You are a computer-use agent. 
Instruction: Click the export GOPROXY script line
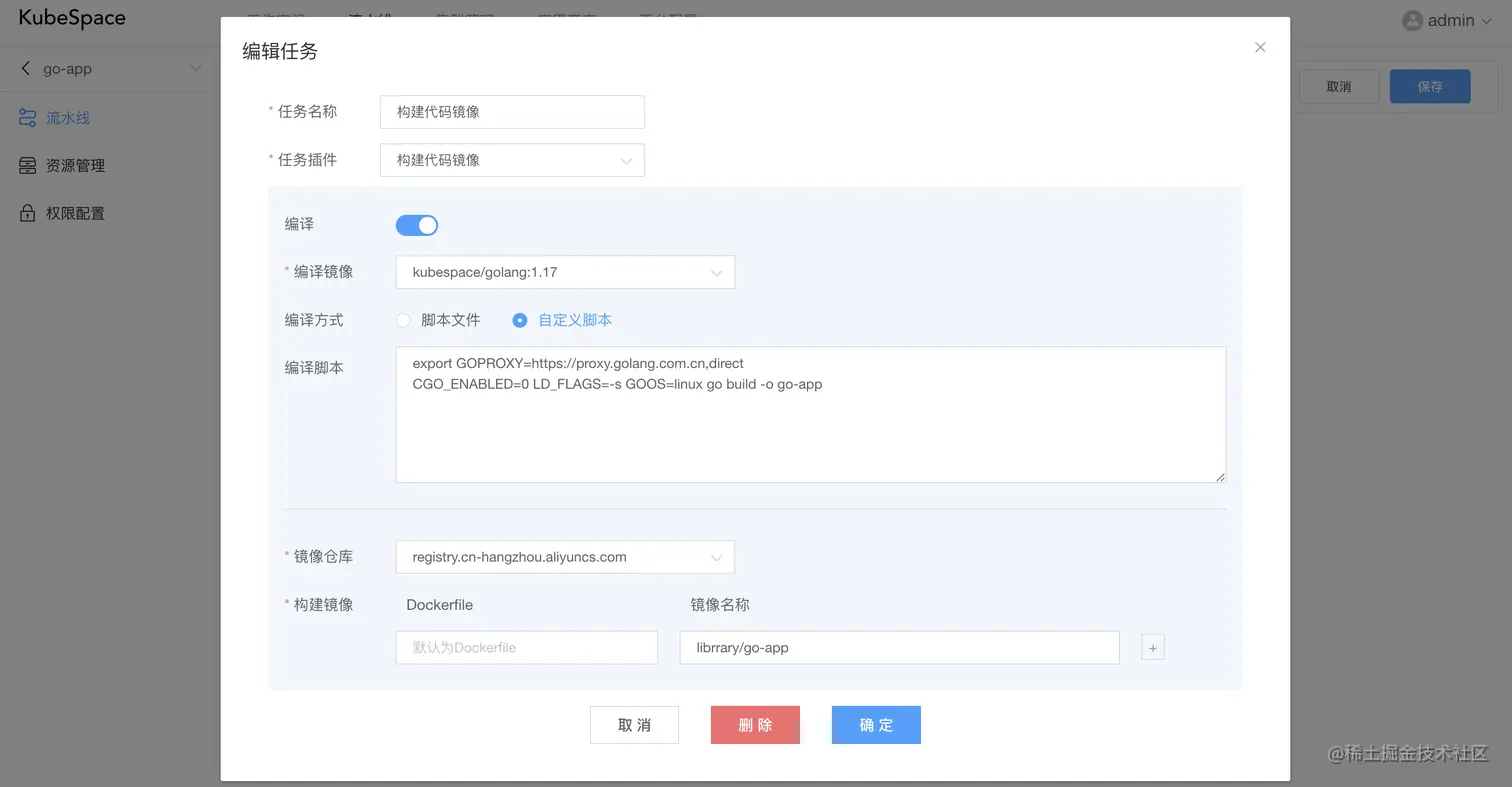click(x=578, y=364)
